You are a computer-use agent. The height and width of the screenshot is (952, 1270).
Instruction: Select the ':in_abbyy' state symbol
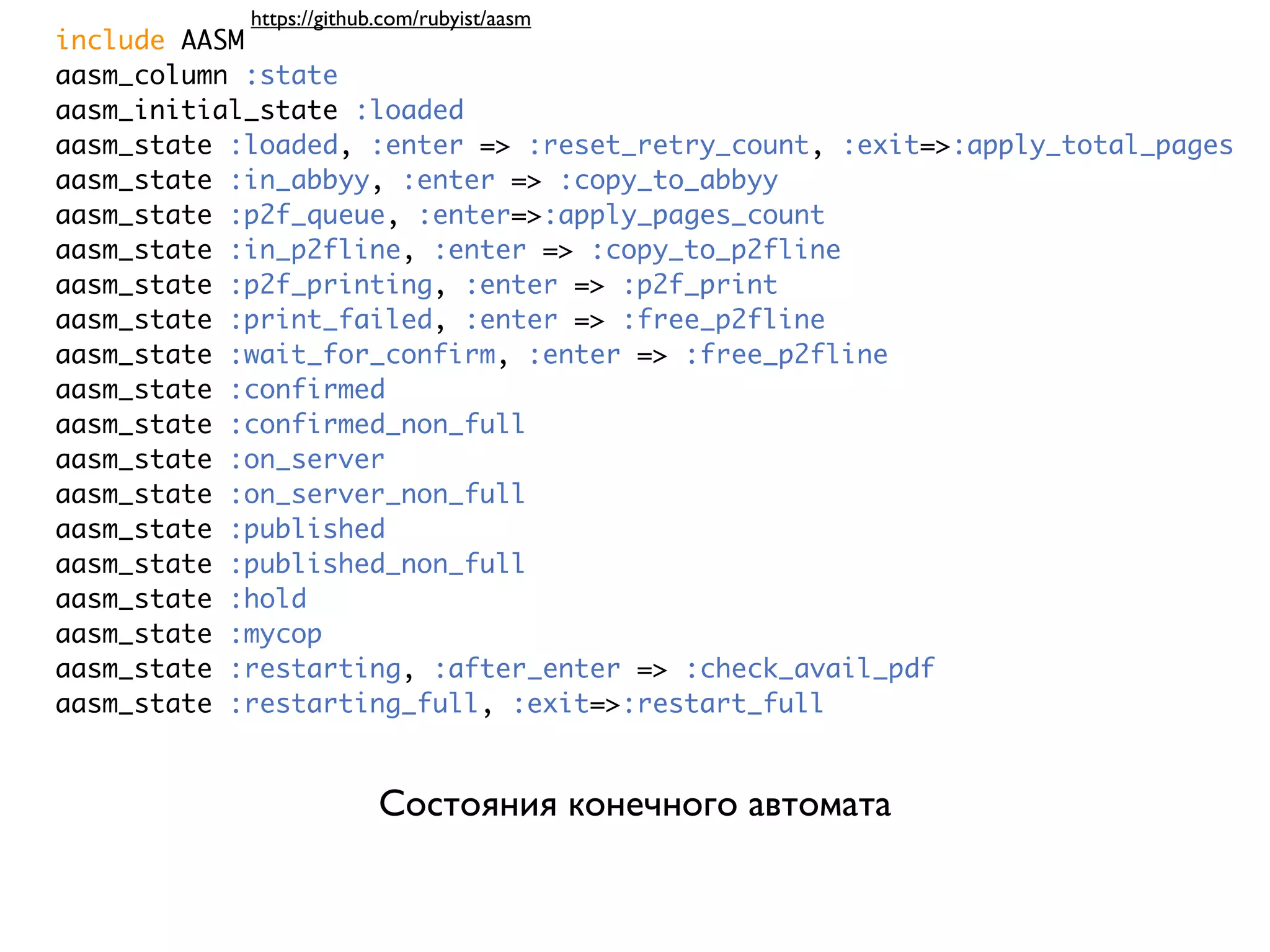tap(300, 180)
